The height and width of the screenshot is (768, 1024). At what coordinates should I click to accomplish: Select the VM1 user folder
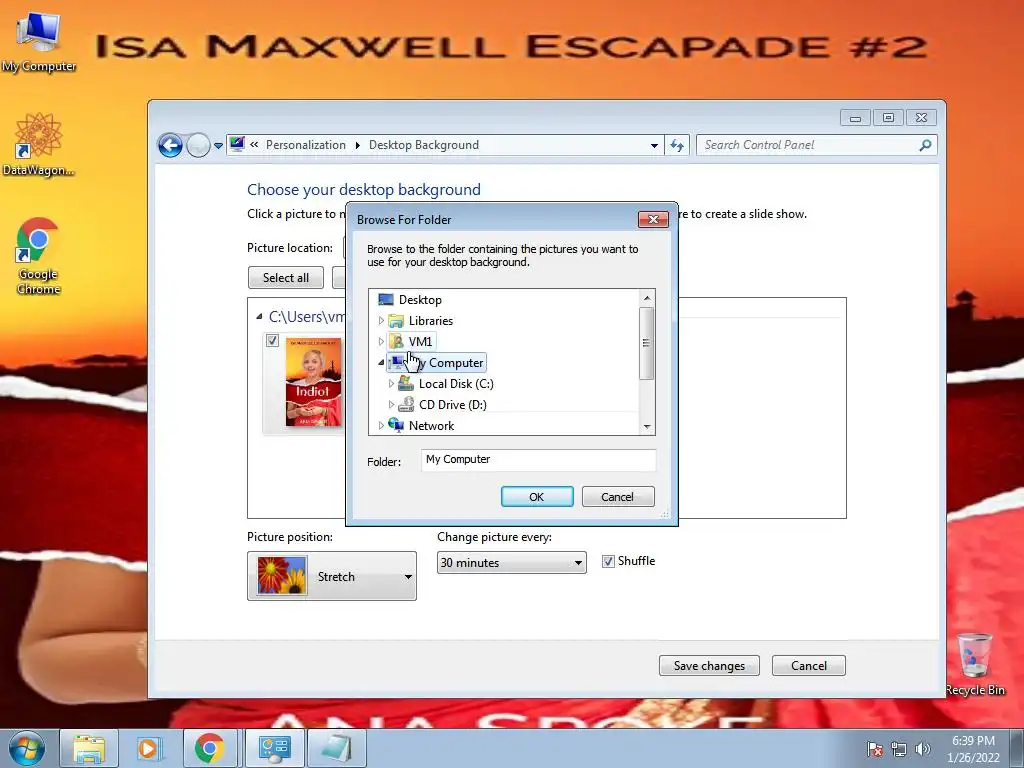tap(420, 342)
